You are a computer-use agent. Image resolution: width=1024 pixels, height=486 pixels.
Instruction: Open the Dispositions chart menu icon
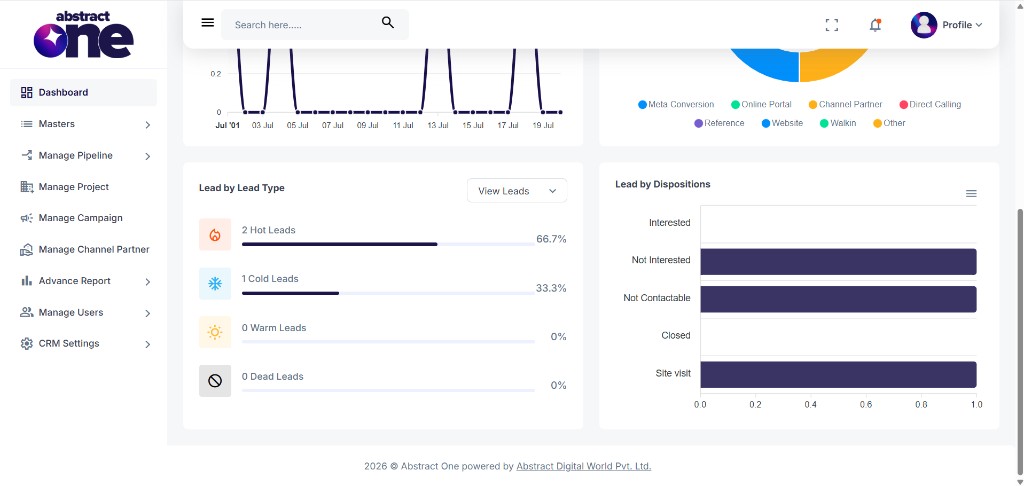971,193
